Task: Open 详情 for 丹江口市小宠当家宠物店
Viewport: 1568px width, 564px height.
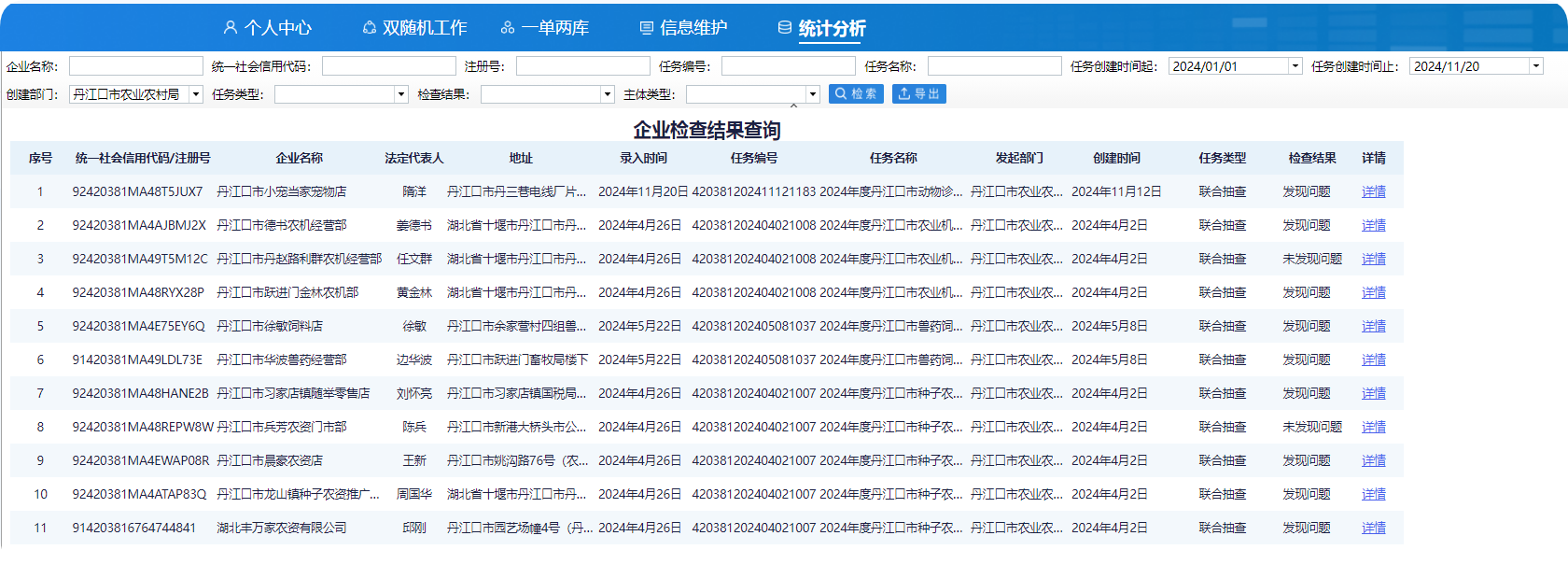Action: click(x=1374, y=191)
